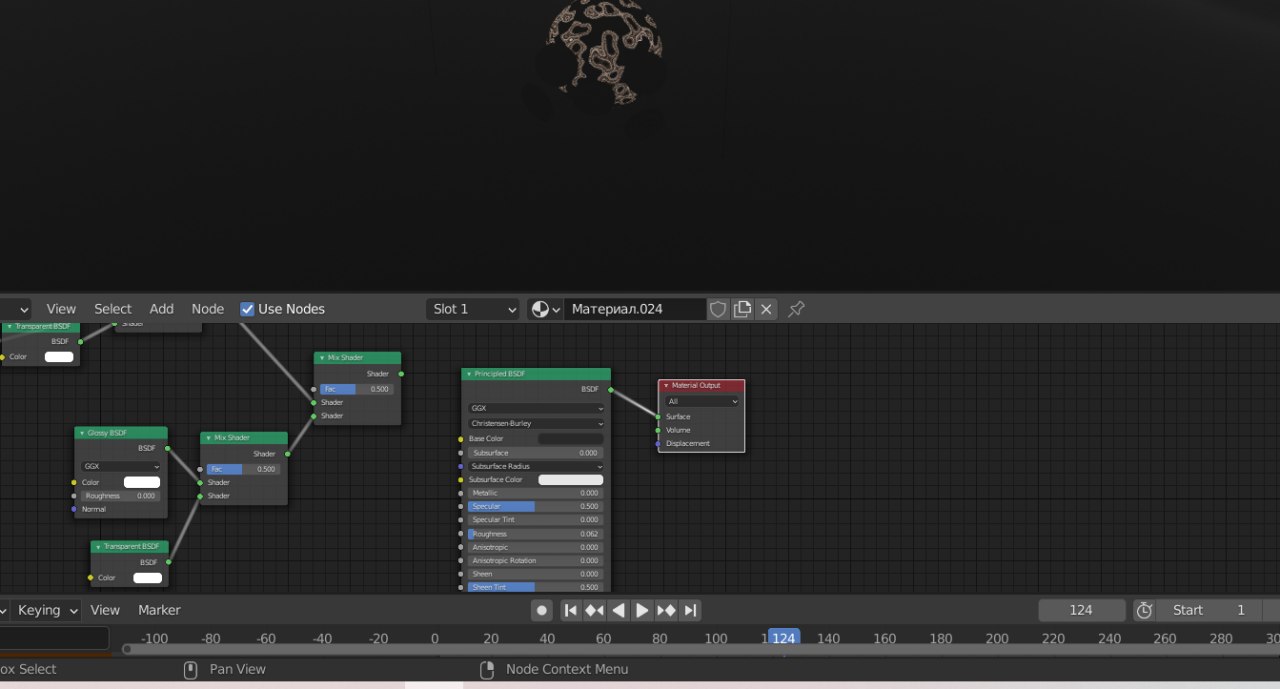1280x689 pixels.
Task: Open the material browse sphere icon
Action: coord(546,309)
